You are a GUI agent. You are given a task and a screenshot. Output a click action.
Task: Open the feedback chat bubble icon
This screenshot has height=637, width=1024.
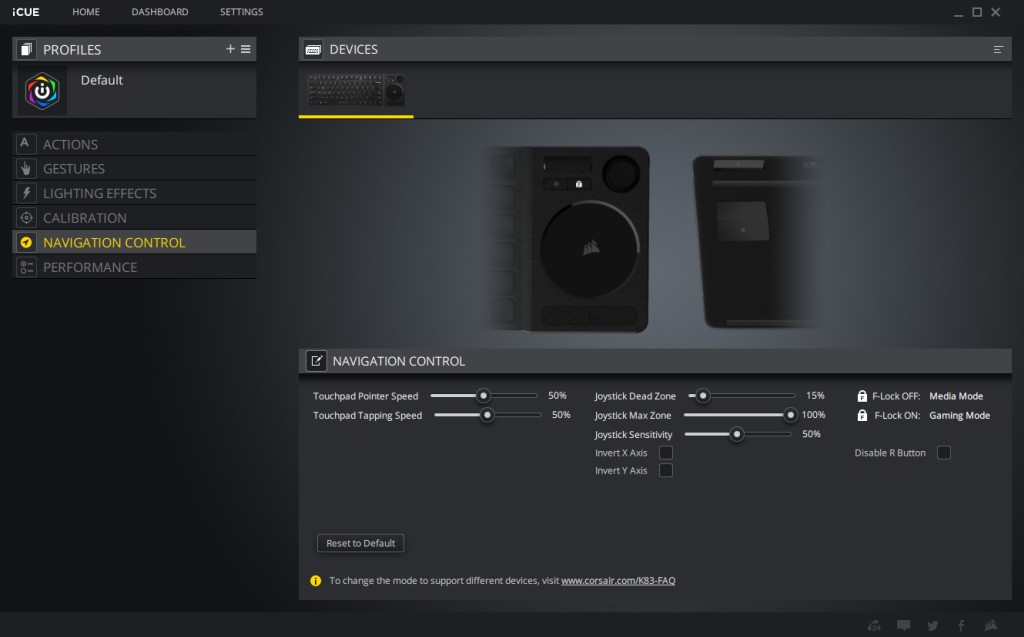pyautogui.click(x=903, y=625)
